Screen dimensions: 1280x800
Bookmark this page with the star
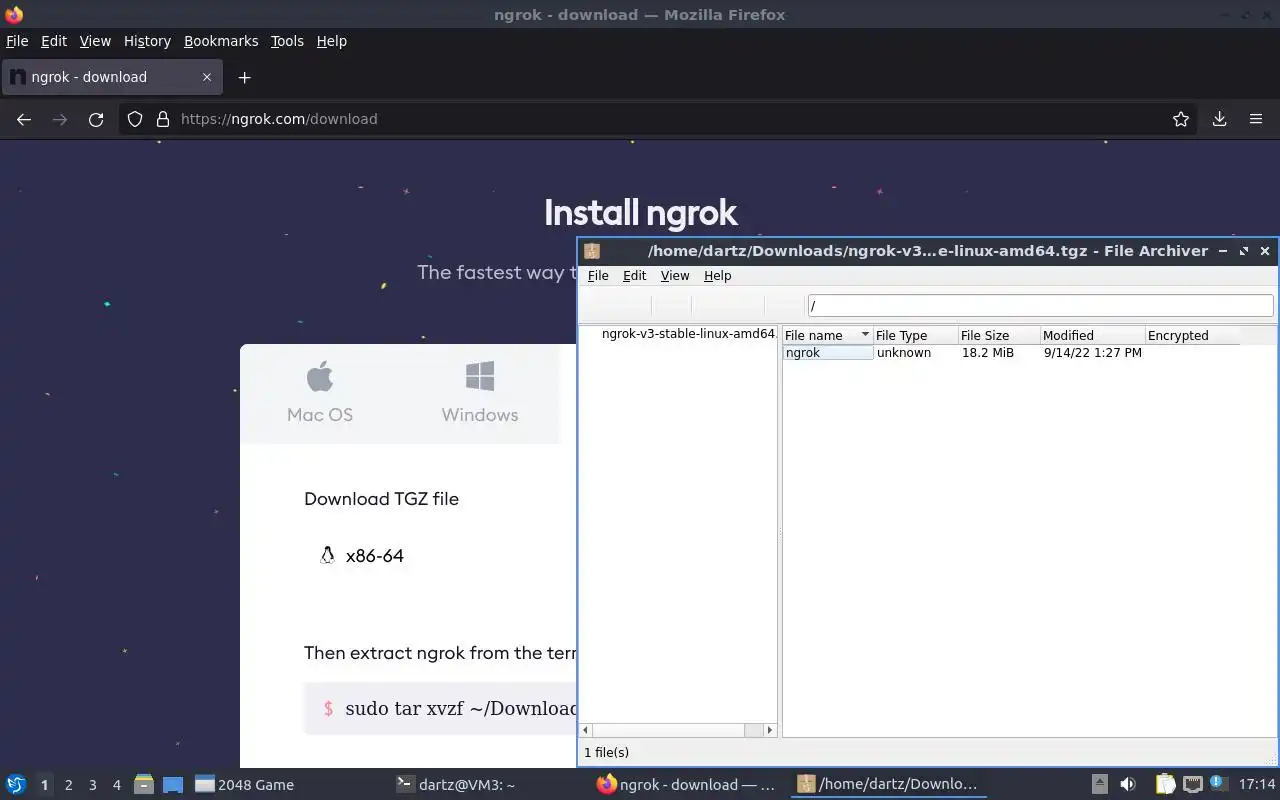pos(1181,119)
